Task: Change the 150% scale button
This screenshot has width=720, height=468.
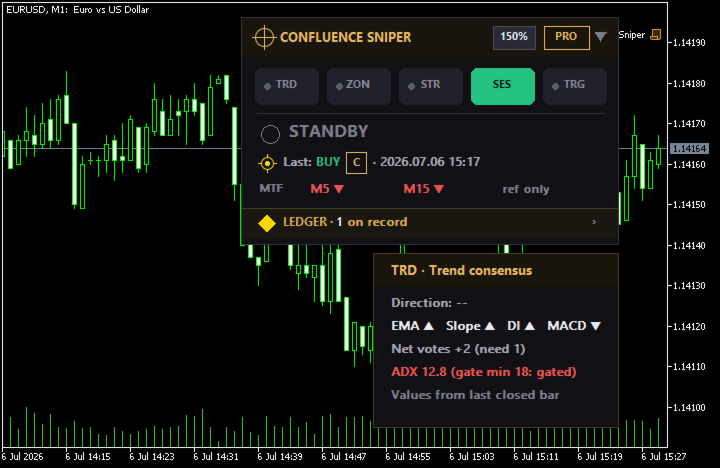Action: (x=514, y=37)
